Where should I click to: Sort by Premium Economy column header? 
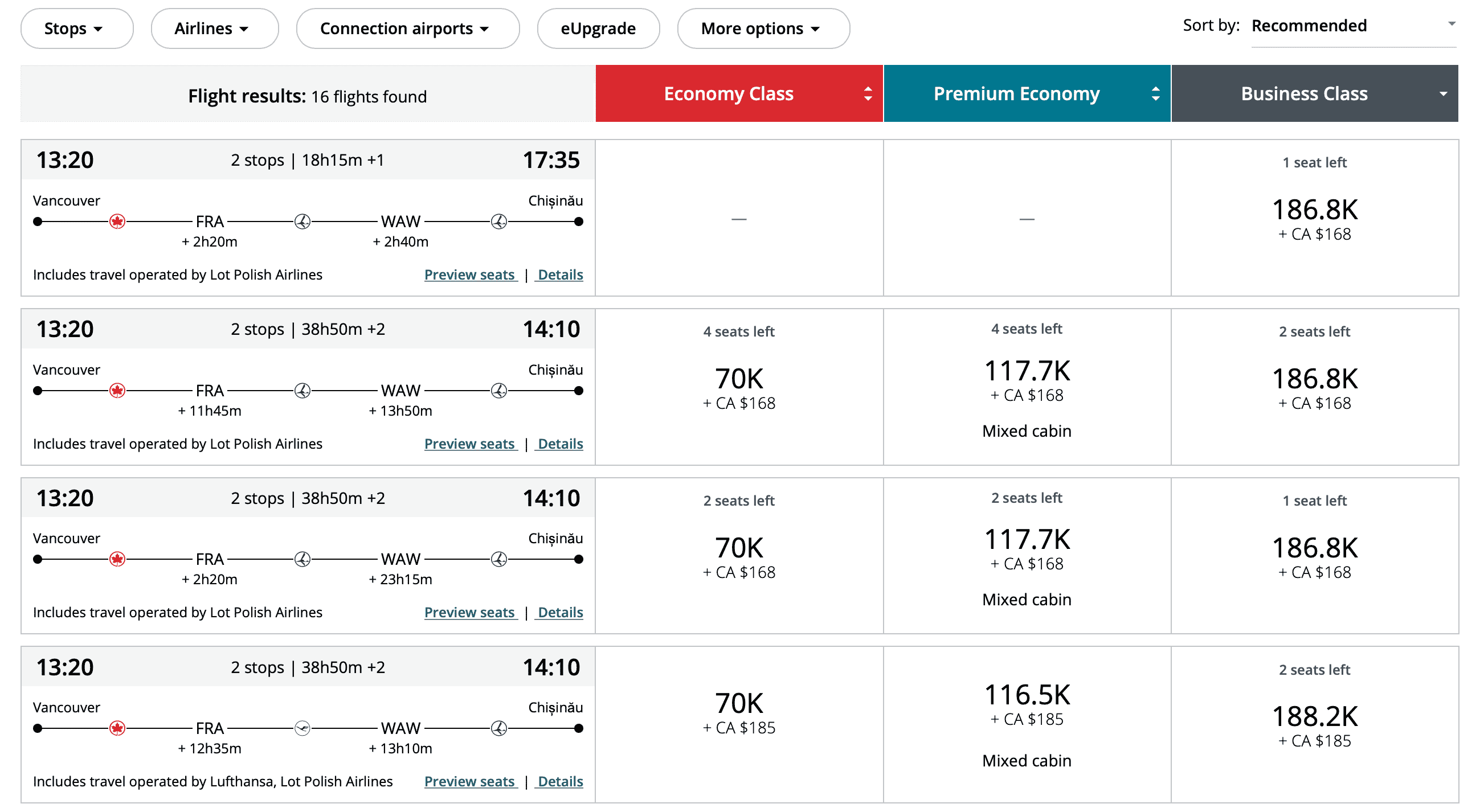(1026, 93)
